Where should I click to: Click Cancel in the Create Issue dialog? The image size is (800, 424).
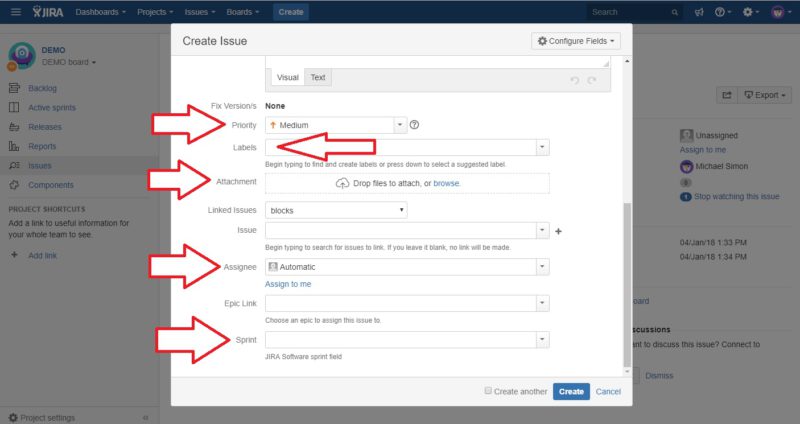(608, 391)
